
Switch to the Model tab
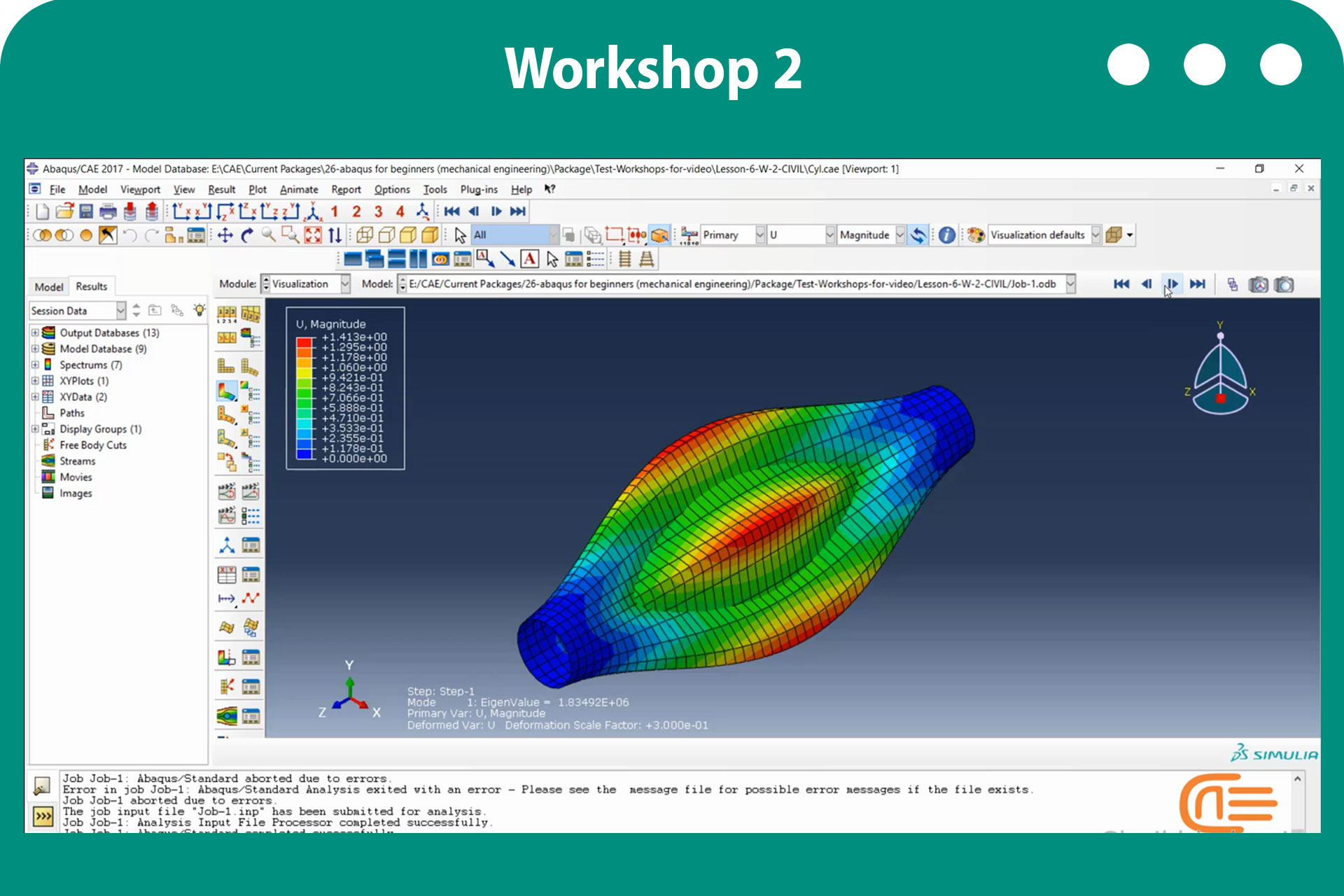pos(49,286)
